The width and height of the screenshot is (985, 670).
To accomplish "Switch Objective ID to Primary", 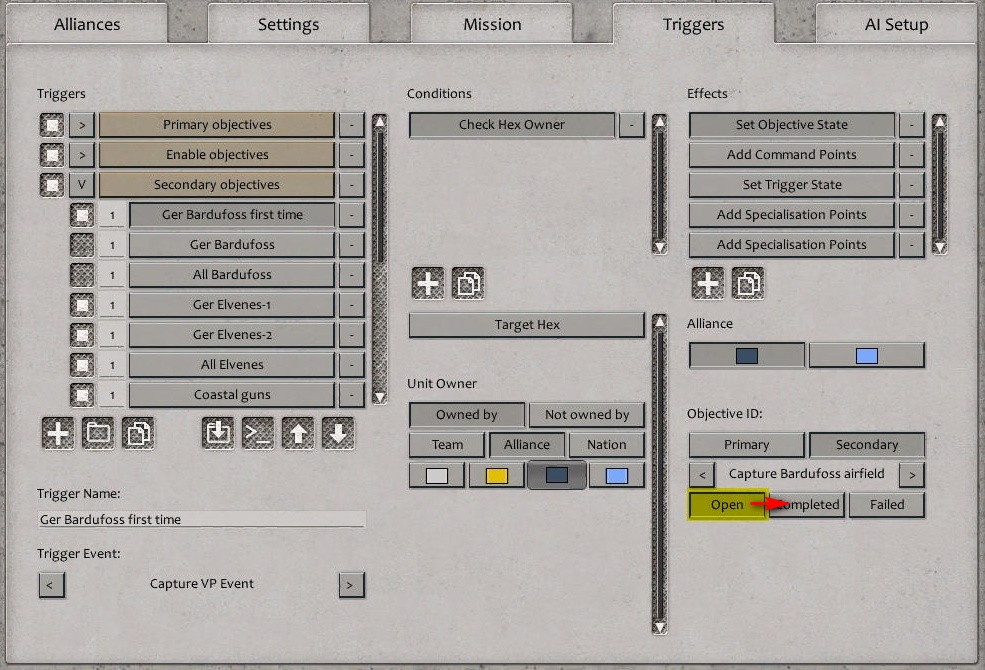I will point(746,444).
